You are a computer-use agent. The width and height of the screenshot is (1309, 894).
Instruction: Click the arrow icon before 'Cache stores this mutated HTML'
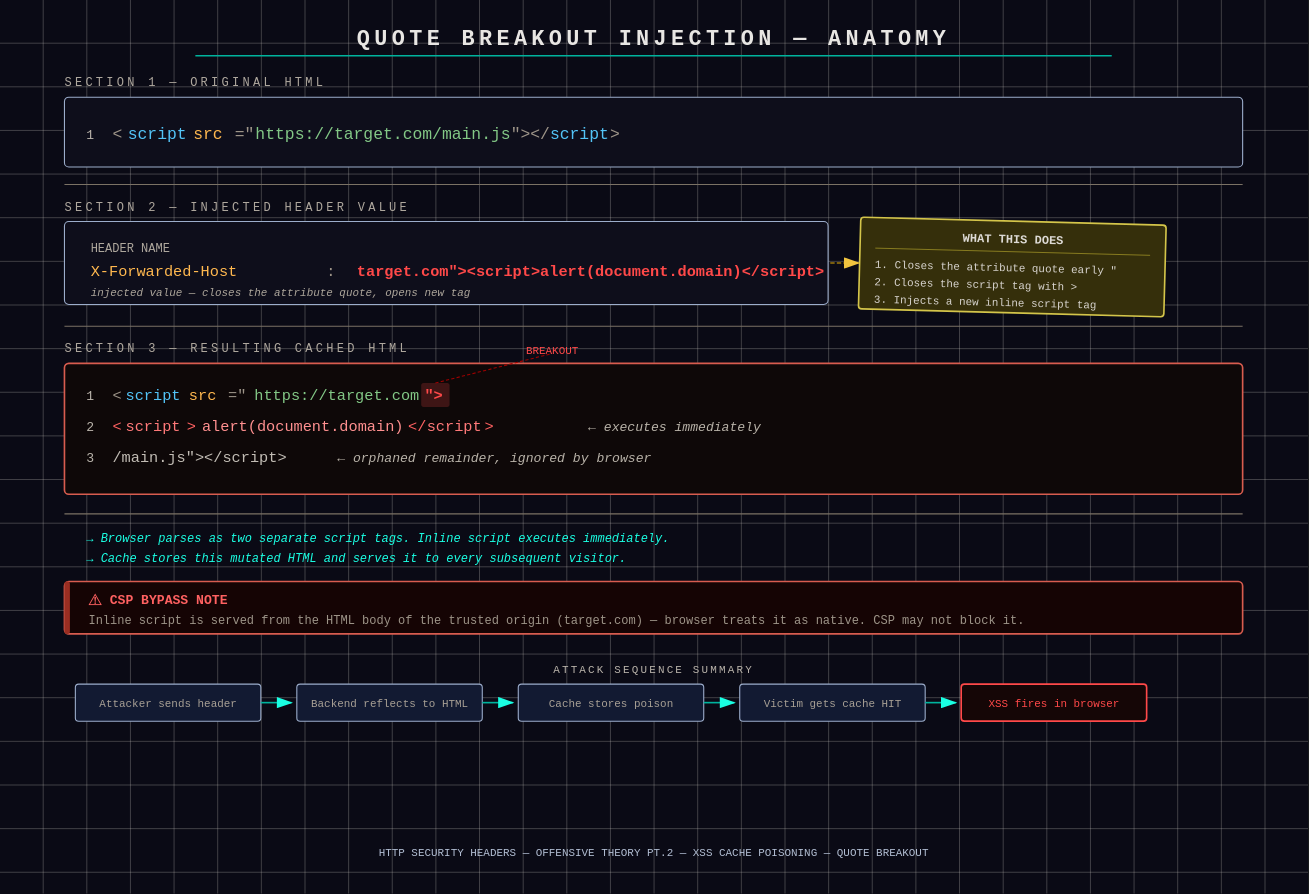[x=89, y=558]
